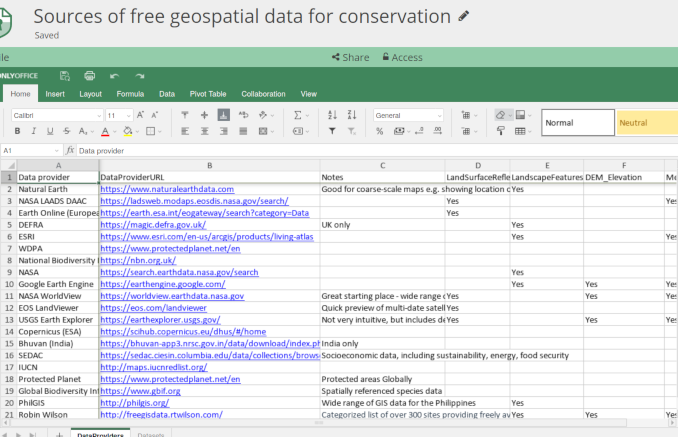The image size is (678, 437).
Task: Redo the last undone action
Action: [x=139, y=76]
